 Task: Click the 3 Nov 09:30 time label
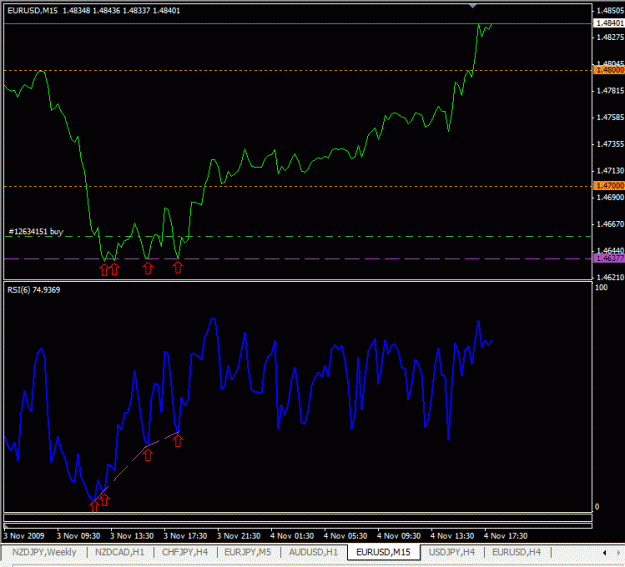(x=78, y=536)
